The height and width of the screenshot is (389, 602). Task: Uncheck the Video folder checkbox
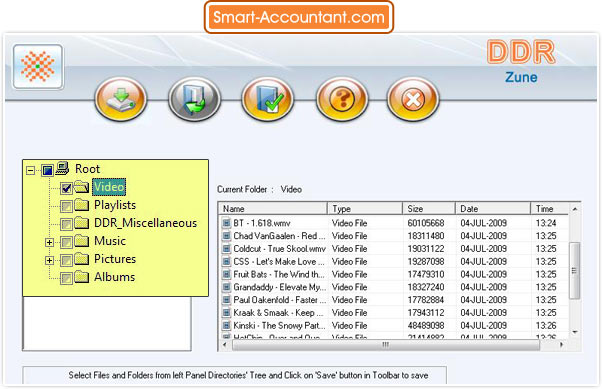pyautogui.click(x=66, y=188)
